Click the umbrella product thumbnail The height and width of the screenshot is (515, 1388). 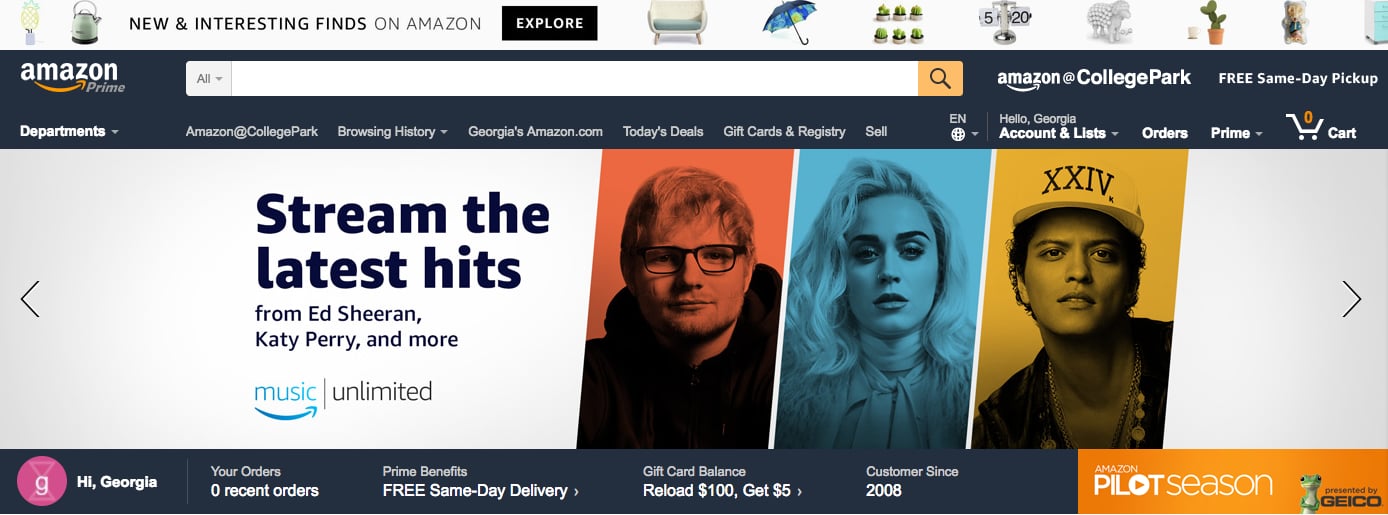[788, 24]
